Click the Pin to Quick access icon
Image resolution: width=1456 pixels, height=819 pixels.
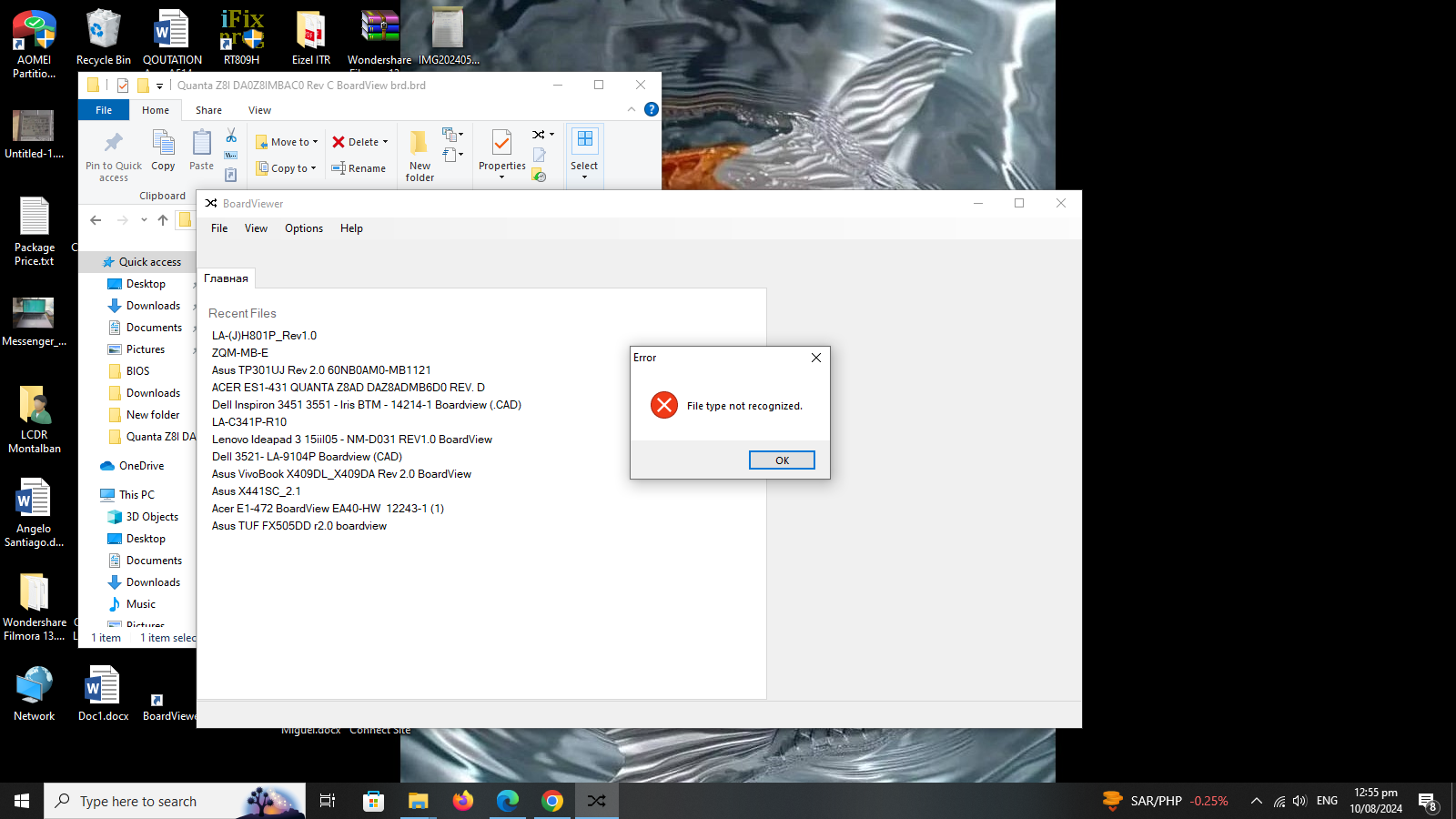114,143
